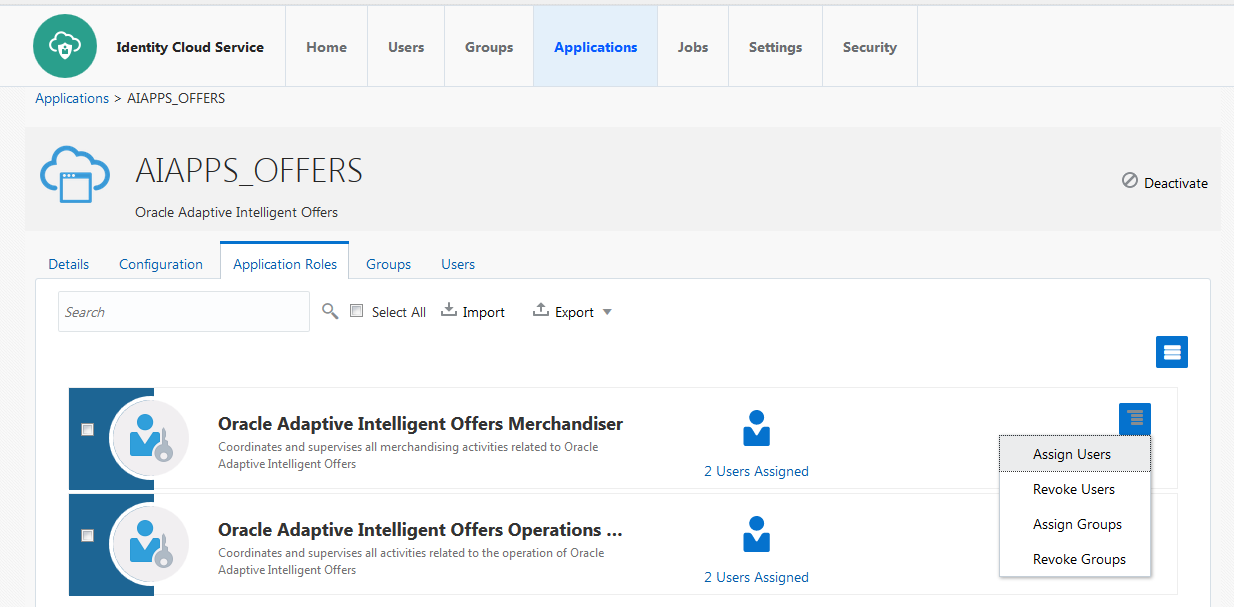Click the Identity Cloud Service logo icon
This screenshot has width=1234, height=607.
(x=64, y=46)
